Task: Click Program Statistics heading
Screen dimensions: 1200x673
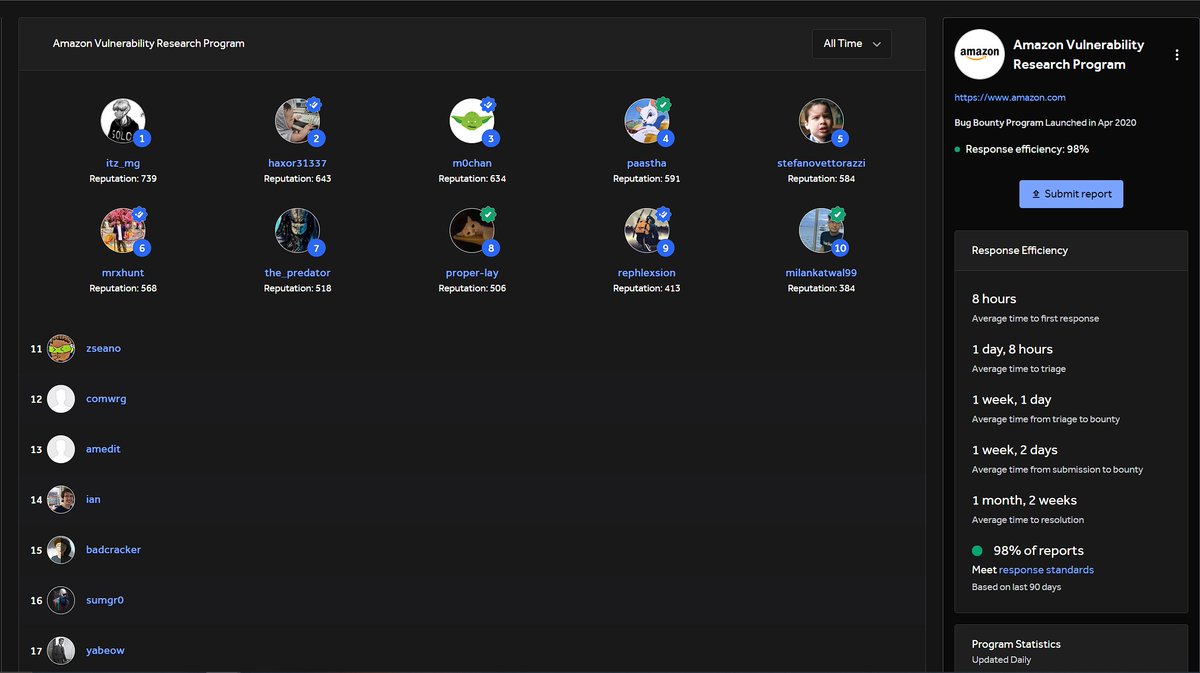Action: [x=1016, y=644]
